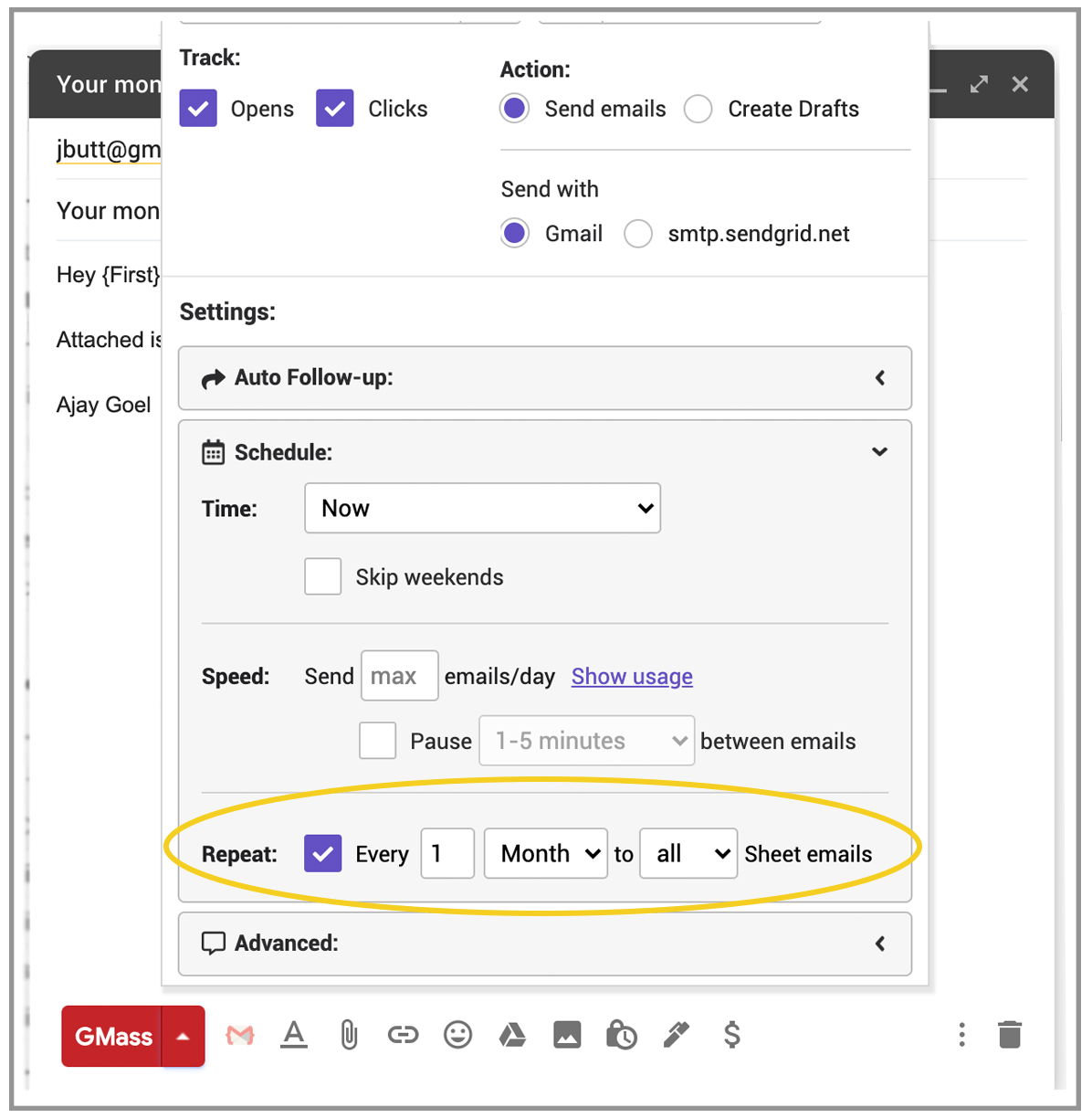
Task: Click the red GMass send button
Action: tap(112, 1036)
